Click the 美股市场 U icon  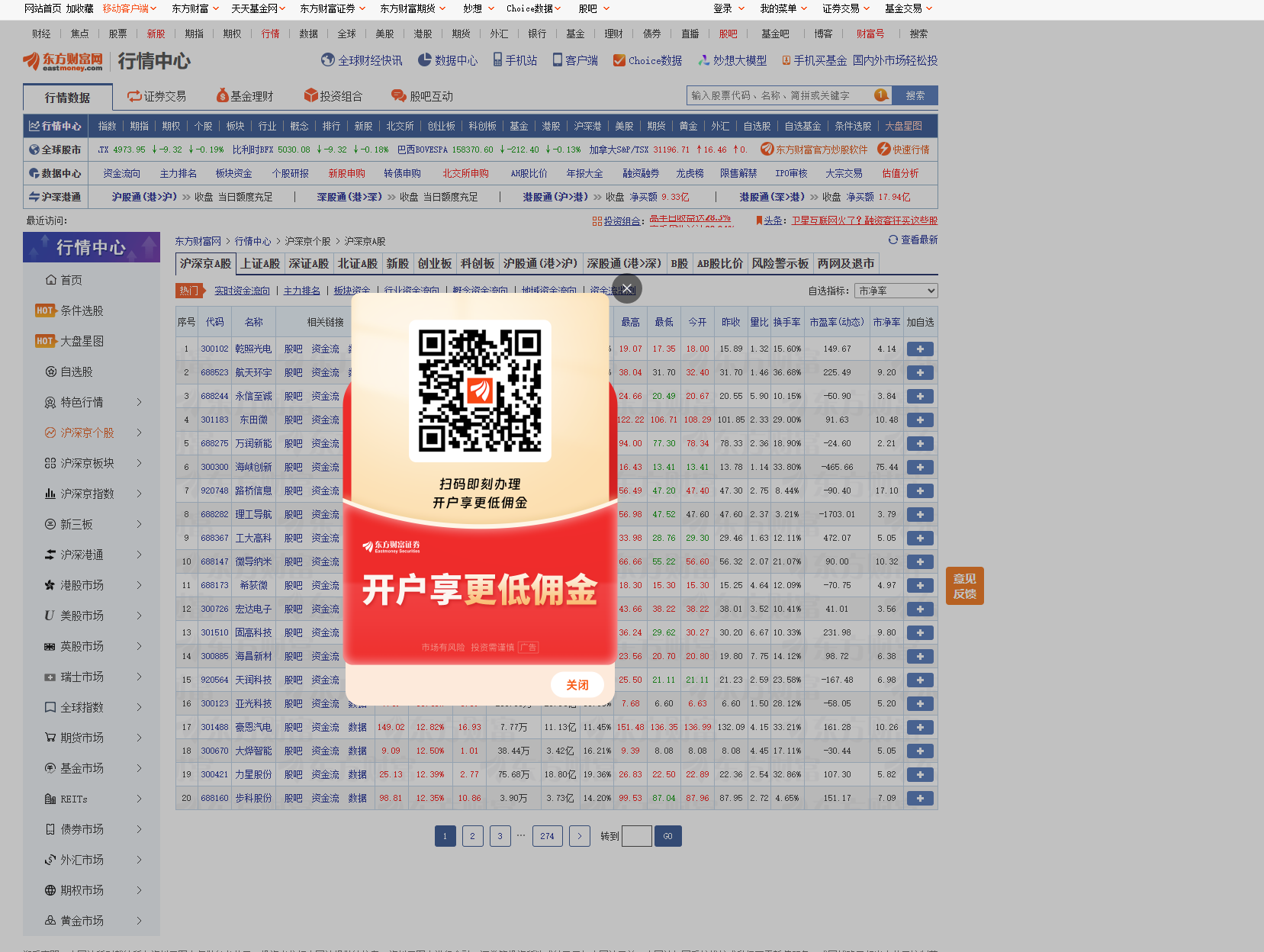50,616
